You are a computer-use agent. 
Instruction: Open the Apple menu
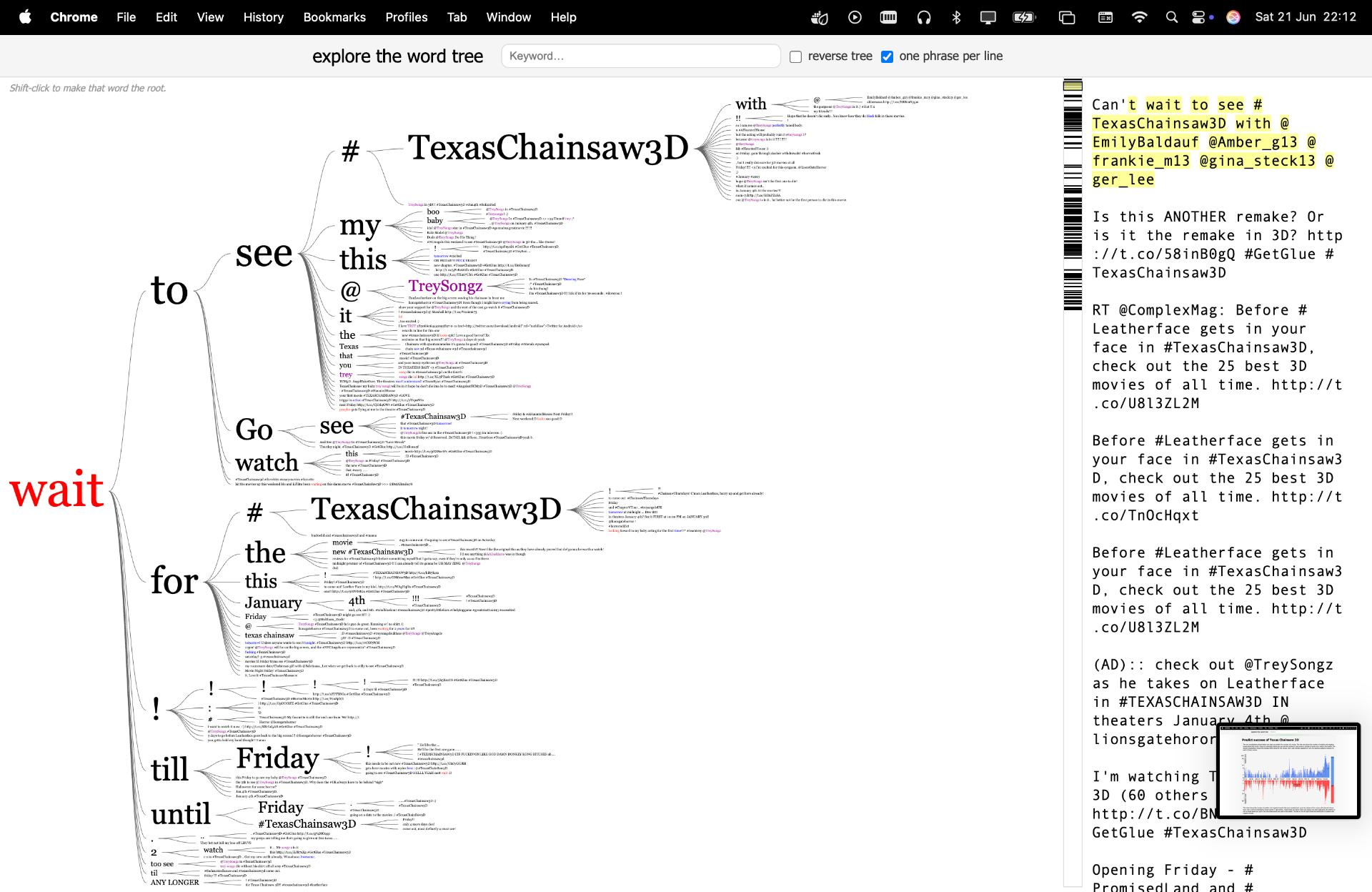click(25, 17)
